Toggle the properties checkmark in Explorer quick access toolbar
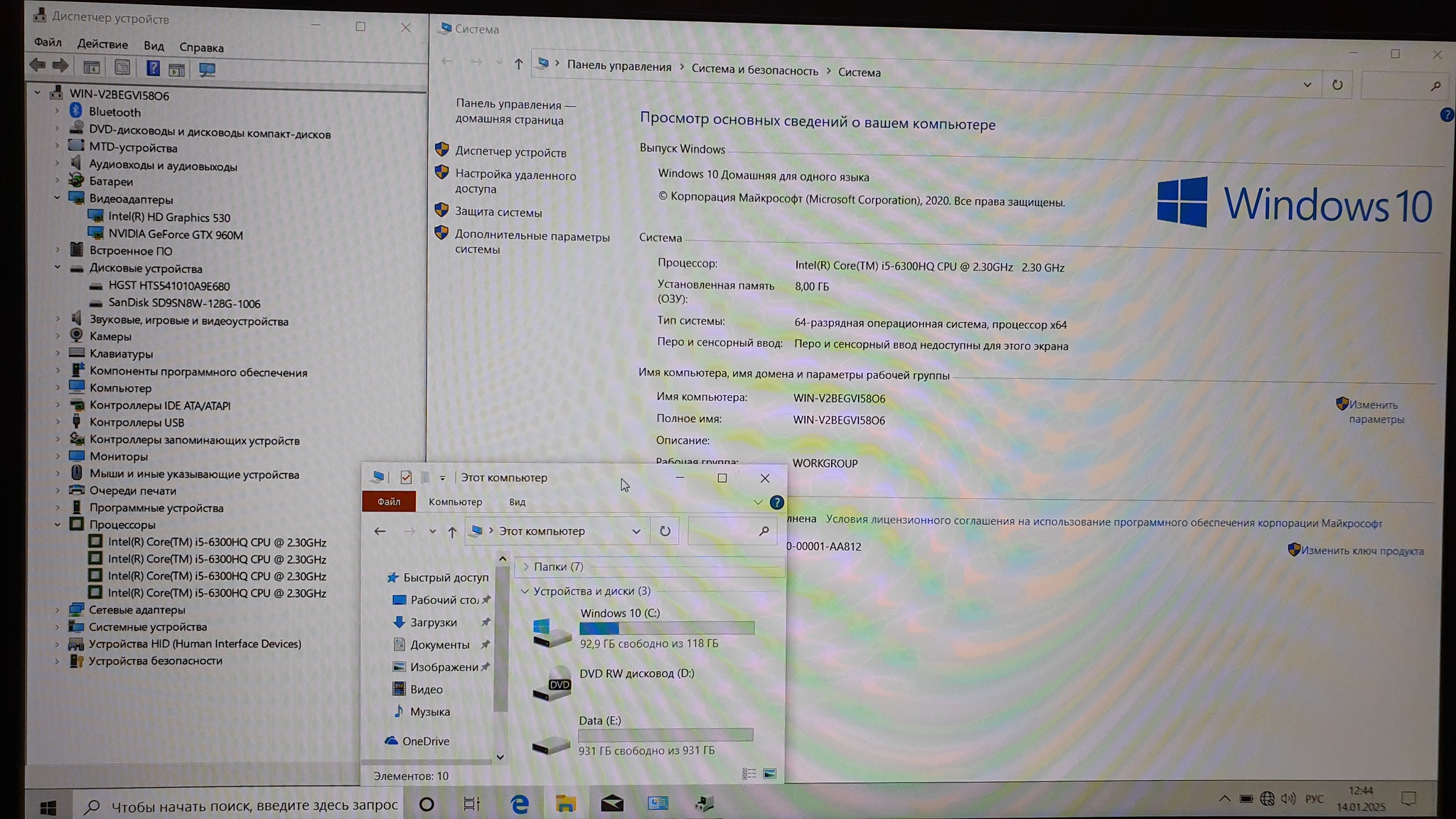The width and height of the screenshot is (1456, 819). pos(406,478)
